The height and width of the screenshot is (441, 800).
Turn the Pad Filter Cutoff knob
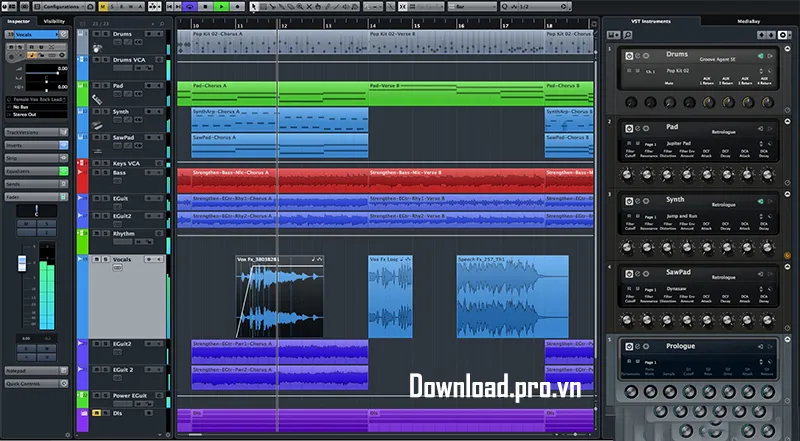click(x=627, y=175)
